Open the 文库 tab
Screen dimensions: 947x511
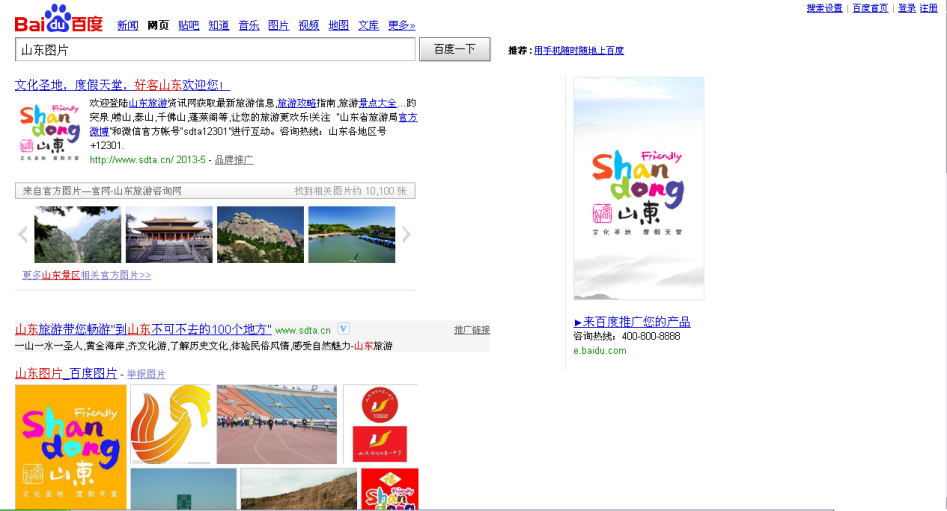pos(368,25)
